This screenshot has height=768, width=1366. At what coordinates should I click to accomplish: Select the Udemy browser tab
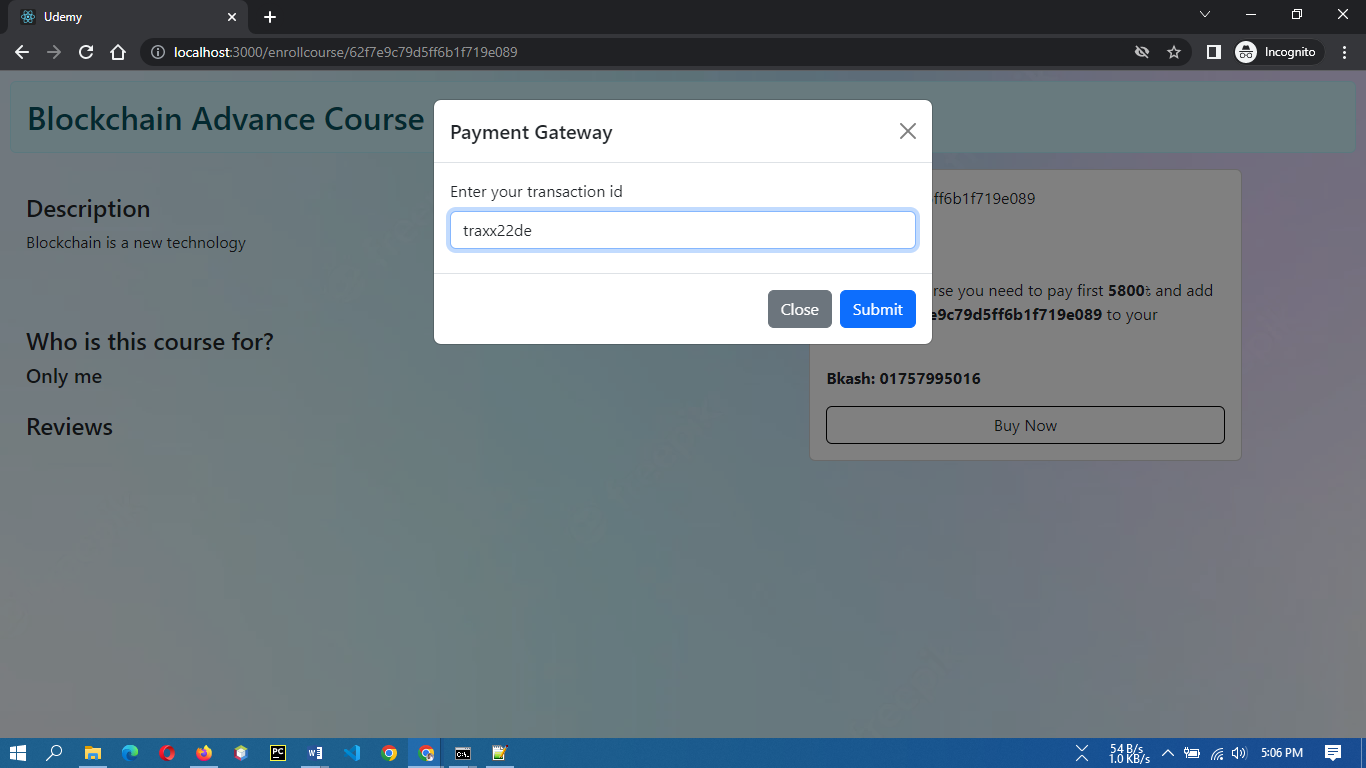tap(120, 16)
